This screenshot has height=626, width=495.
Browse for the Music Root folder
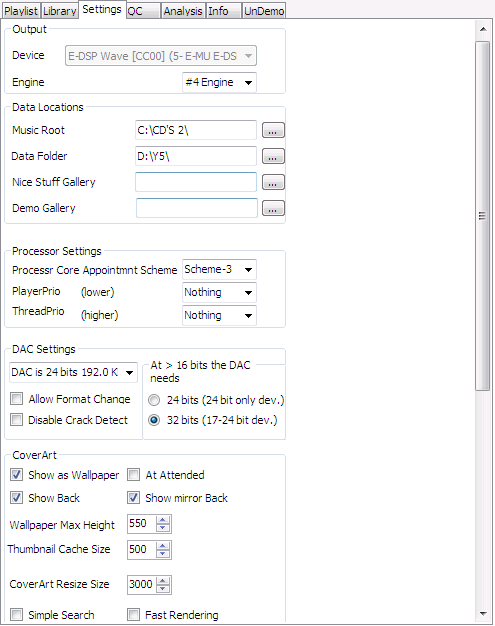coord(273,130)
